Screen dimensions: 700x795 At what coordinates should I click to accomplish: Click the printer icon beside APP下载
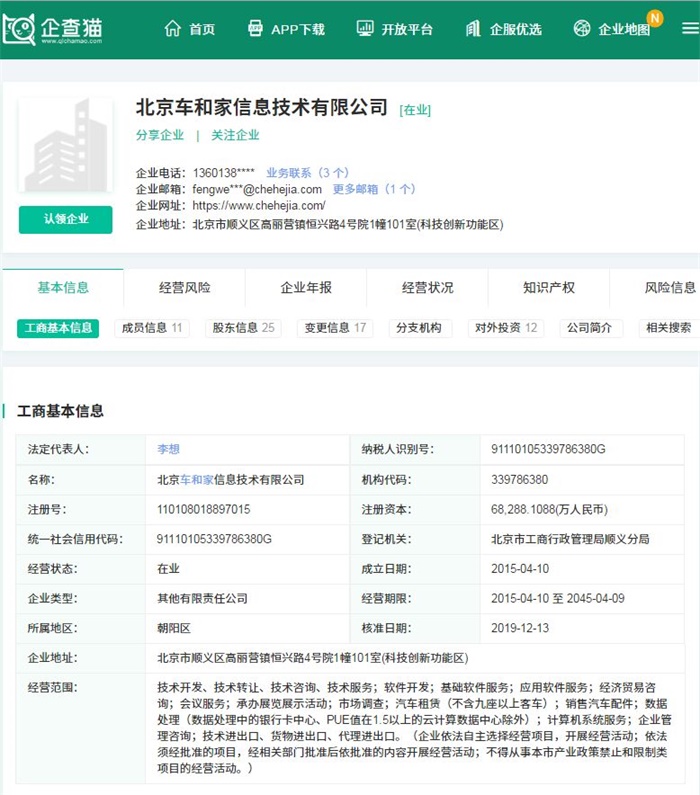pos(255,29)
